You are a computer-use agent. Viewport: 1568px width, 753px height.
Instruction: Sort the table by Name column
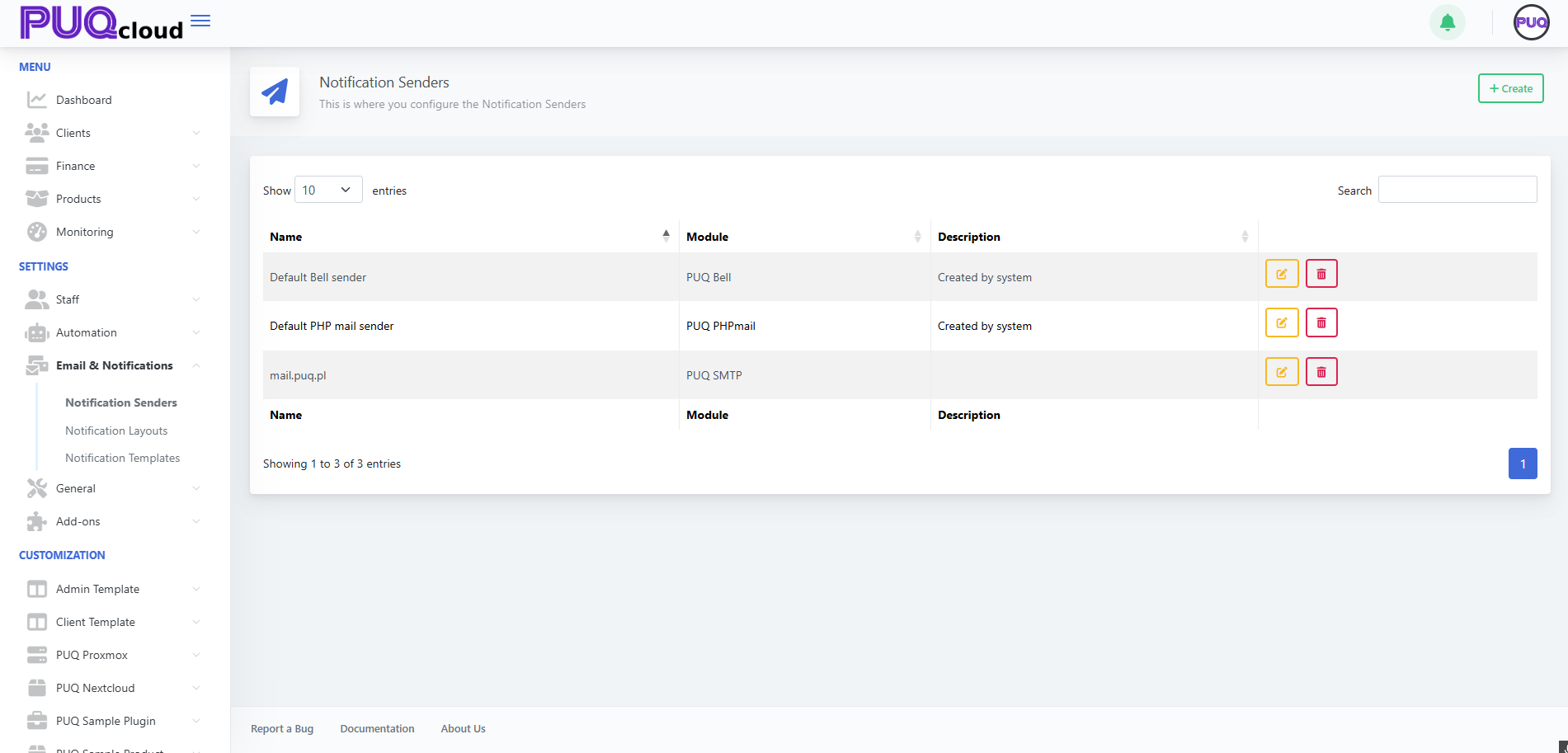pos(470,237)
